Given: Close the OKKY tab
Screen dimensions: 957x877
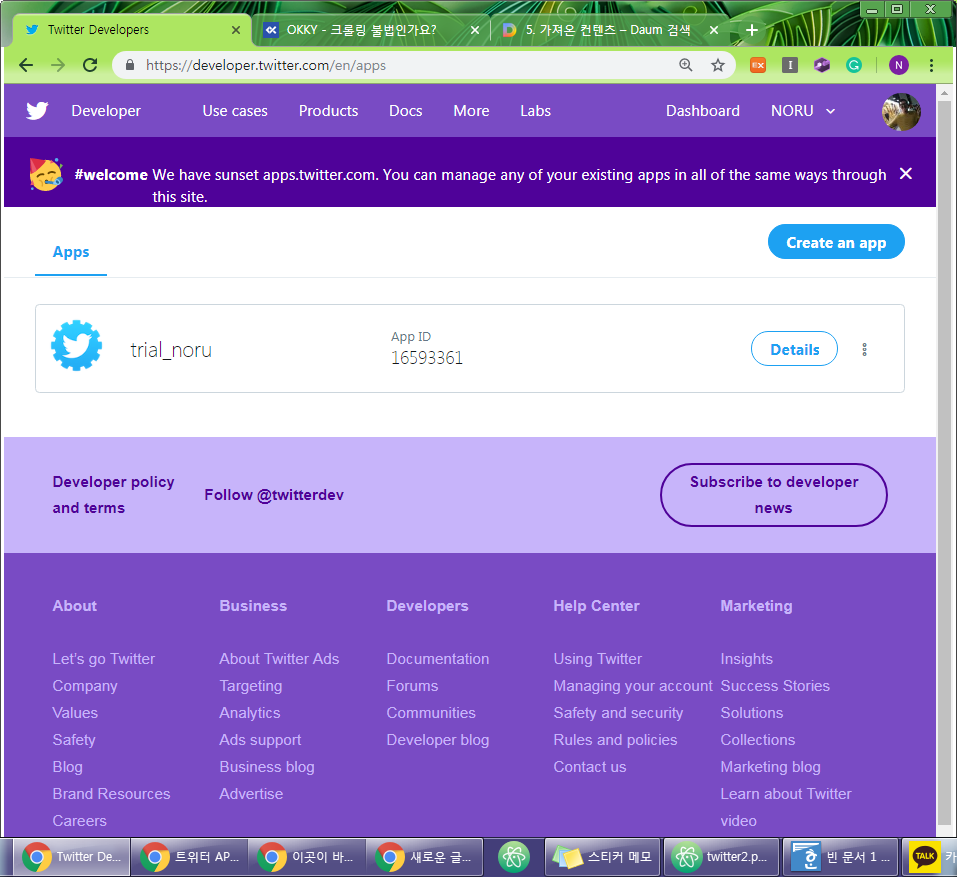Looking at the screenshot, I should pos(475,30).
